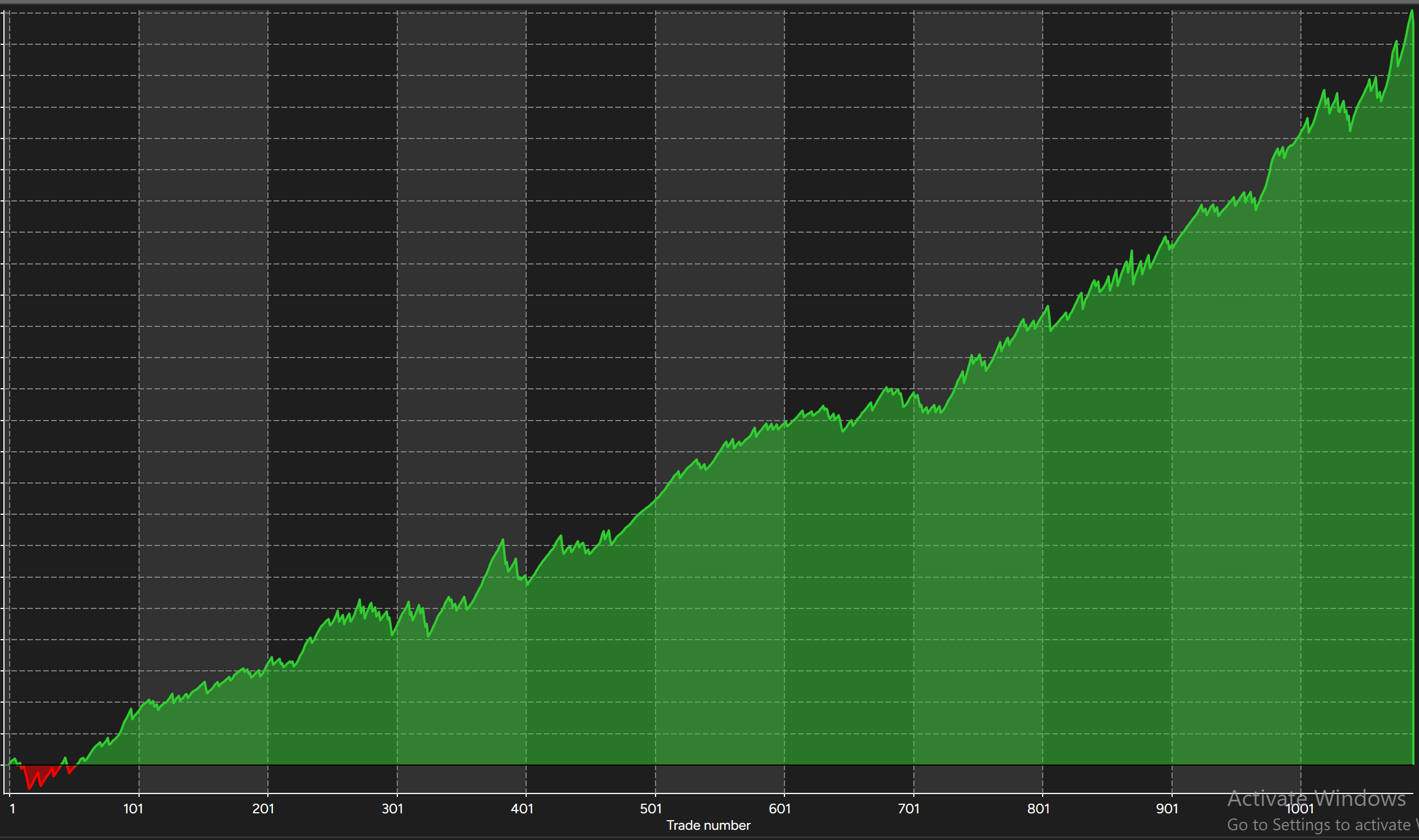Click the '801' trade number axis label
This screenshot has width=1419, height=840.
[x=1038, y=809]
